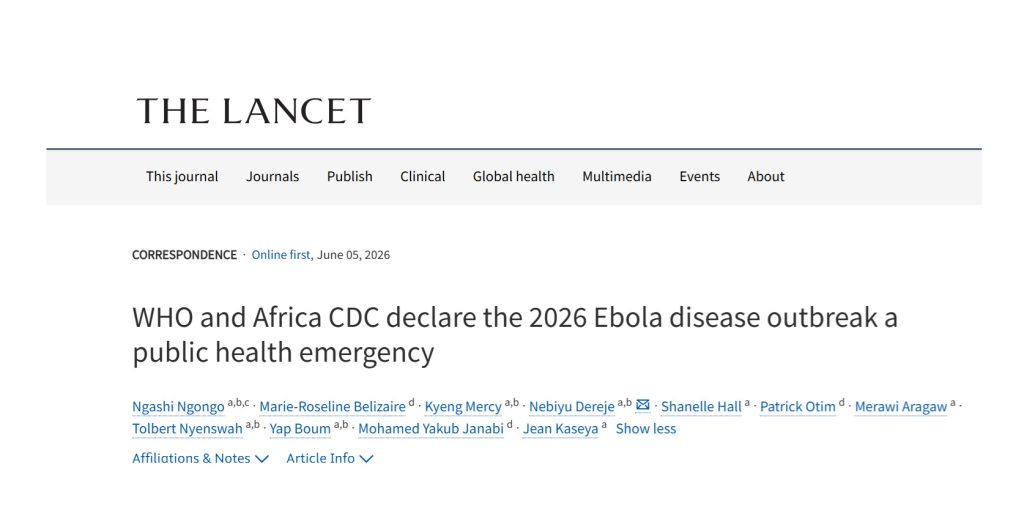
Task: Expand the Article Info section
Action: coord(330,458)
